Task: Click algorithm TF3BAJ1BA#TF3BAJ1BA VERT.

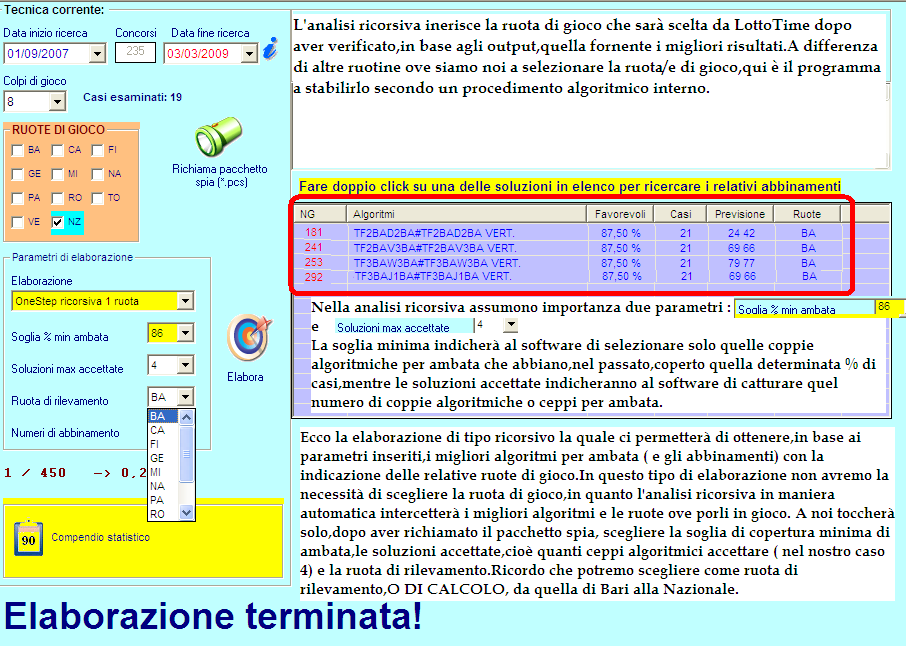Action: click(x=433, y=277)
